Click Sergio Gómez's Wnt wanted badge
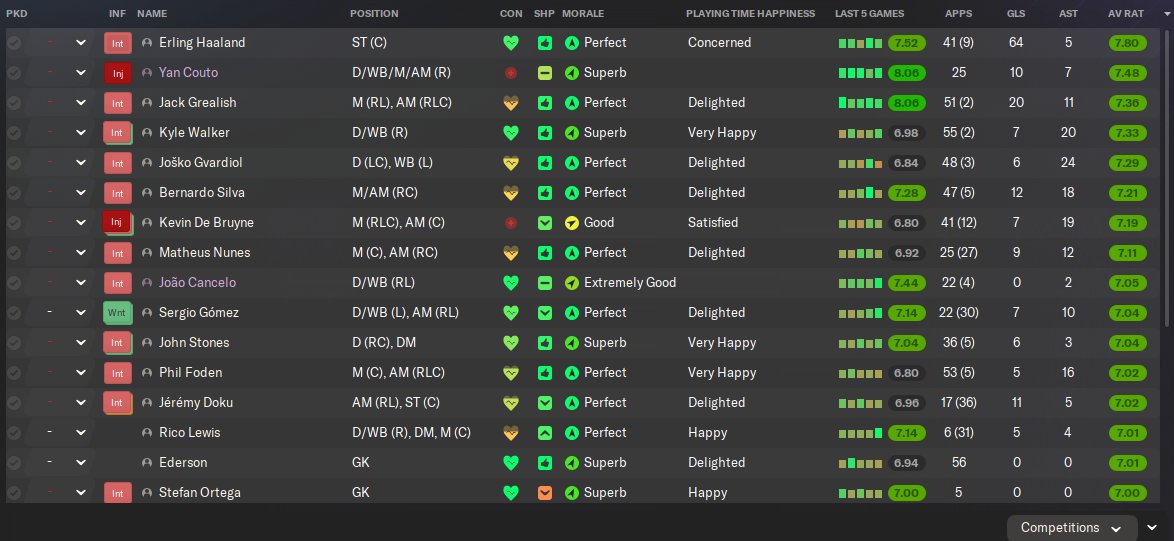This screenshot has width=1174, height=541. 117,313
